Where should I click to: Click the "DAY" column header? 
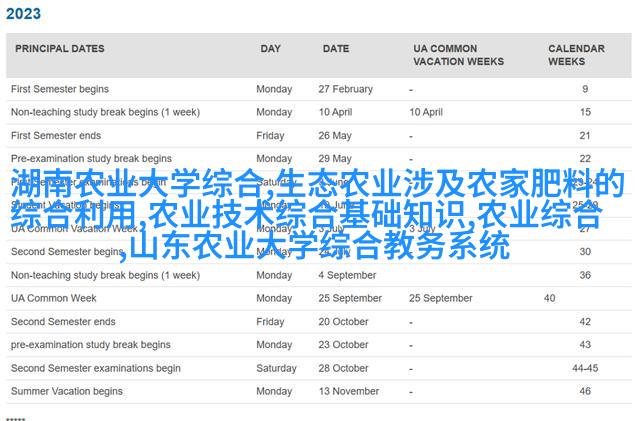click(x=271, y=49)
